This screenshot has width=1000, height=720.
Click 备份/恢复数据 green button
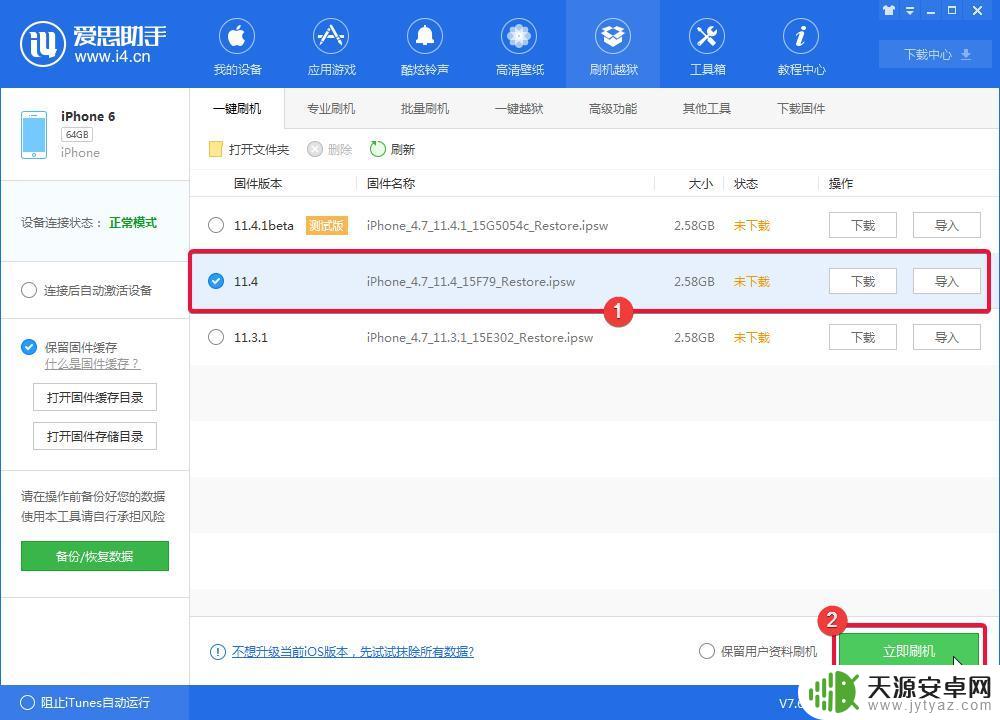94,556
